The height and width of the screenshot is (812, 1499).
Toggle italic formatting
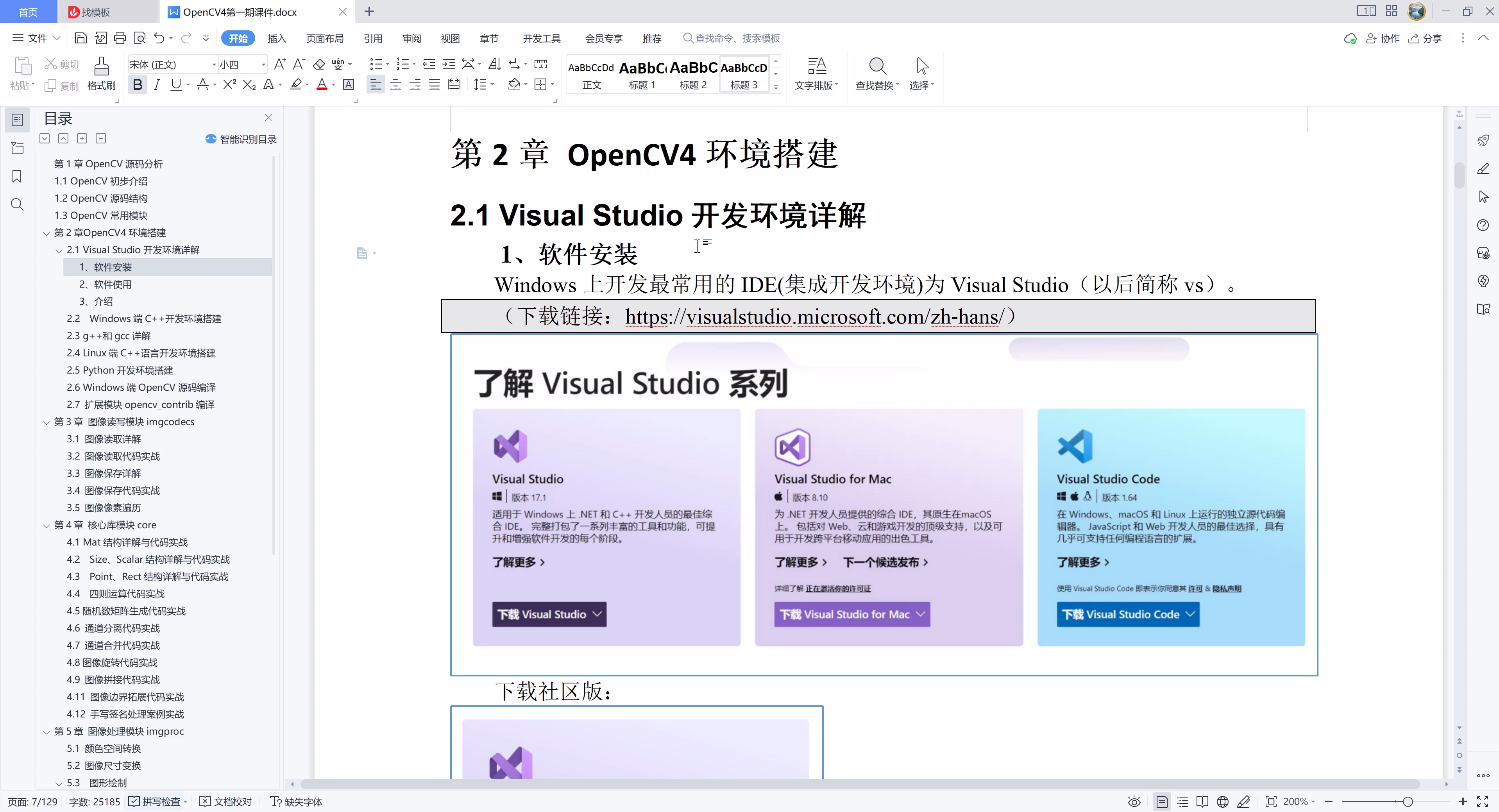tap(156, 84)
